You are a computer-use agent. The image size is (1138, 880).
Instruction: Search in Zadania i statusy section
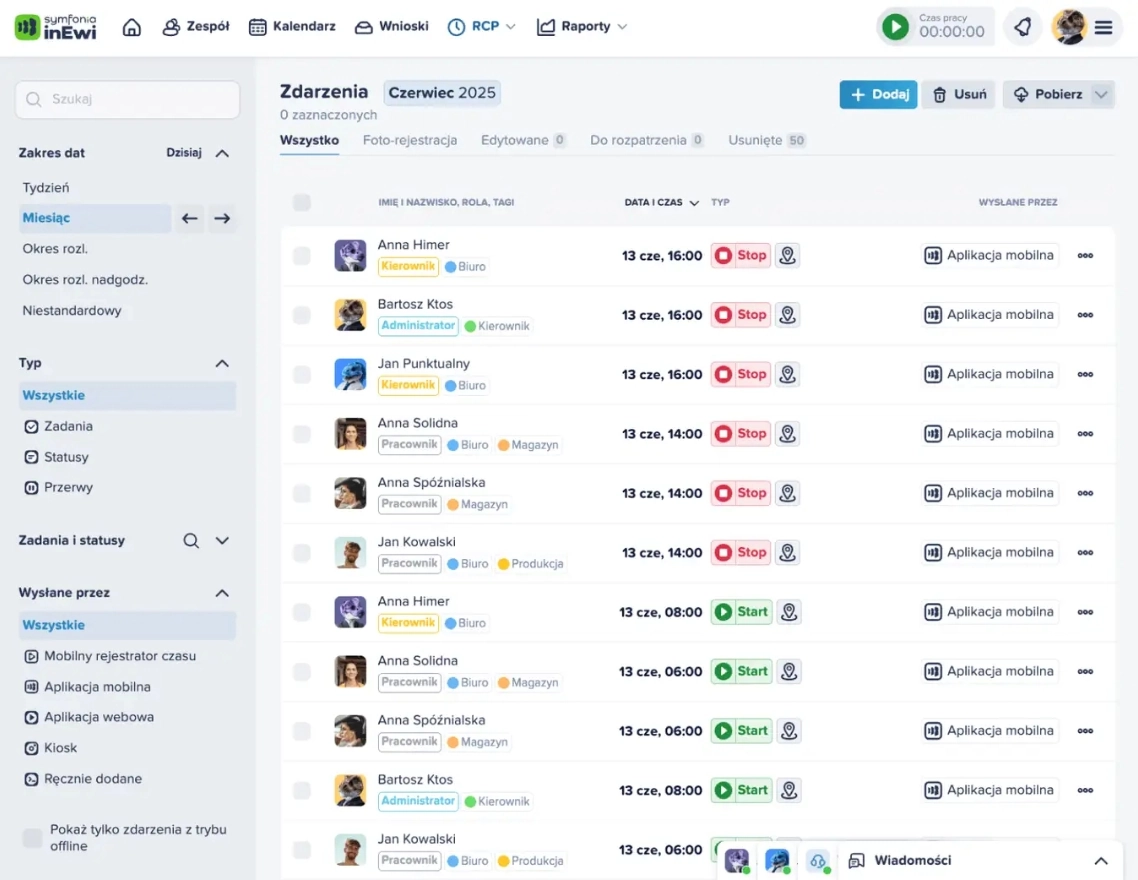pyautogui.click(x=191, y=540)
